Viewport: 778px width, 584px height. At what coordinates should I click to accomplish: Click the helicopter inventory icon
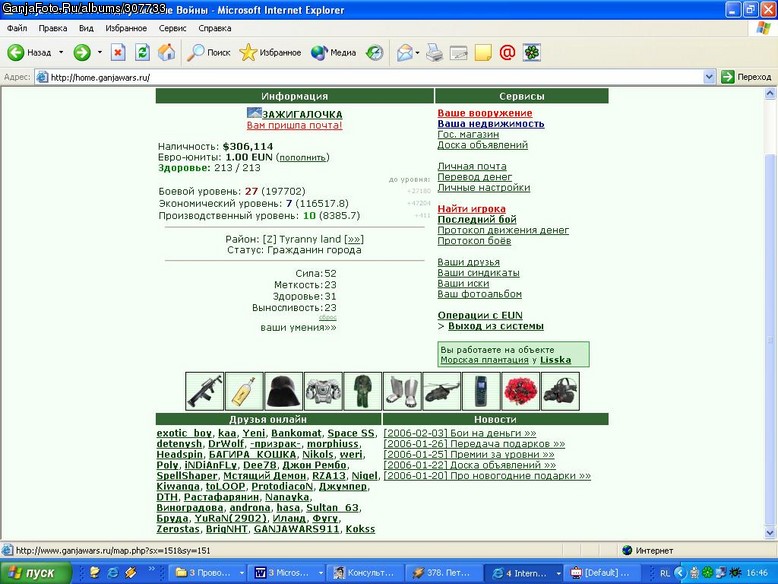click(x=441, y=391)
